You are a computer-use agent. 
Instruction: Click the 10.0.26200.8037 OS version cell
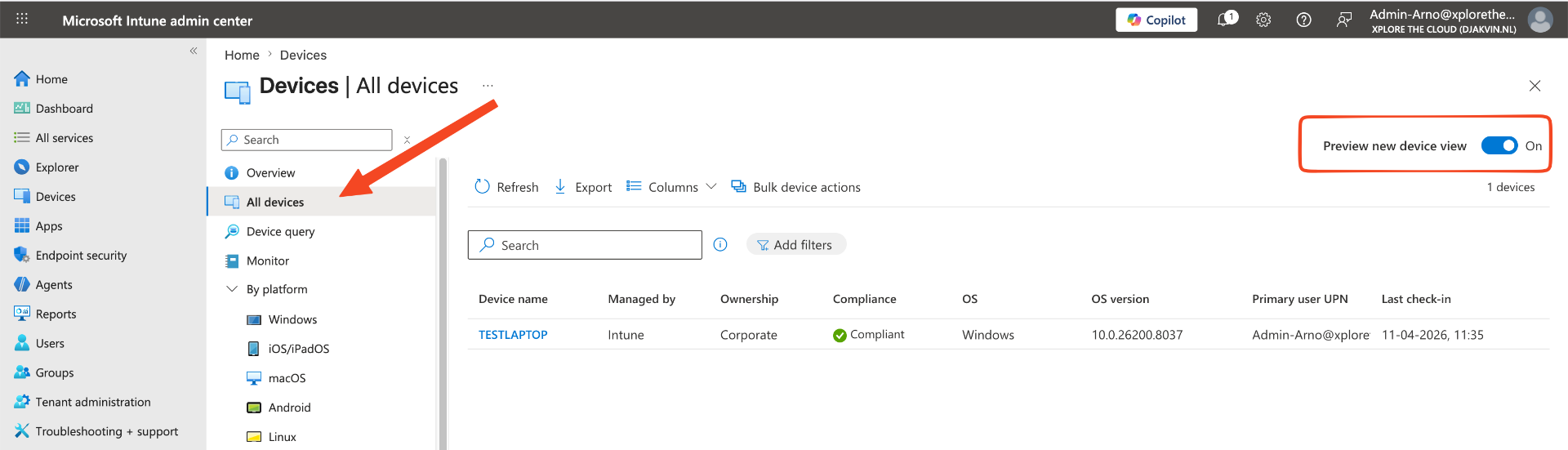point(1137,335)
